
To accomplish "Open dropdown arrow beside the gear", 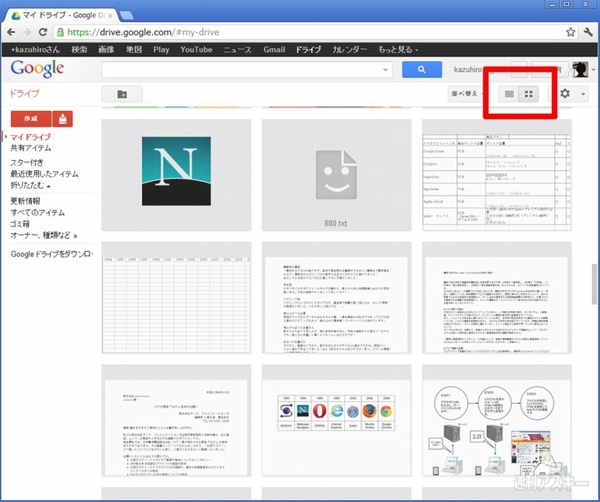I will pos(583,94).
